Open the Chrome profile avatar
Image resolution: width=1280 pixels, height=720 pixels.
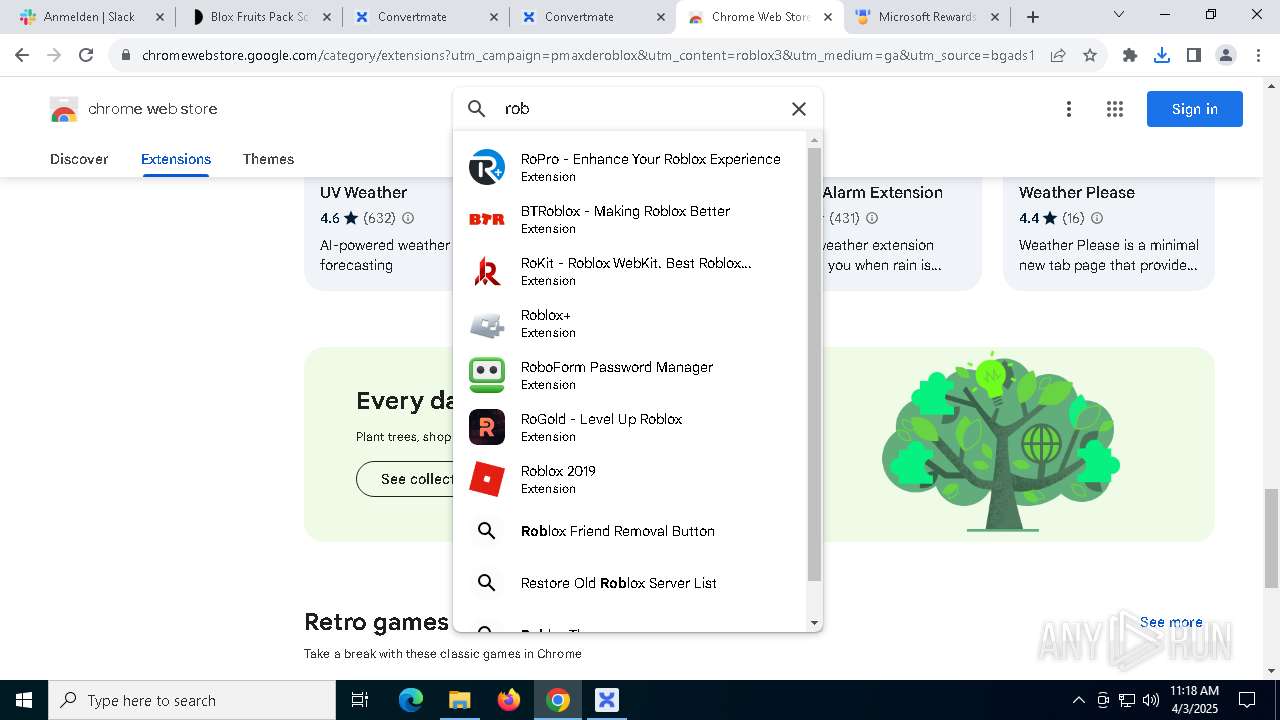pos(1226,55)
